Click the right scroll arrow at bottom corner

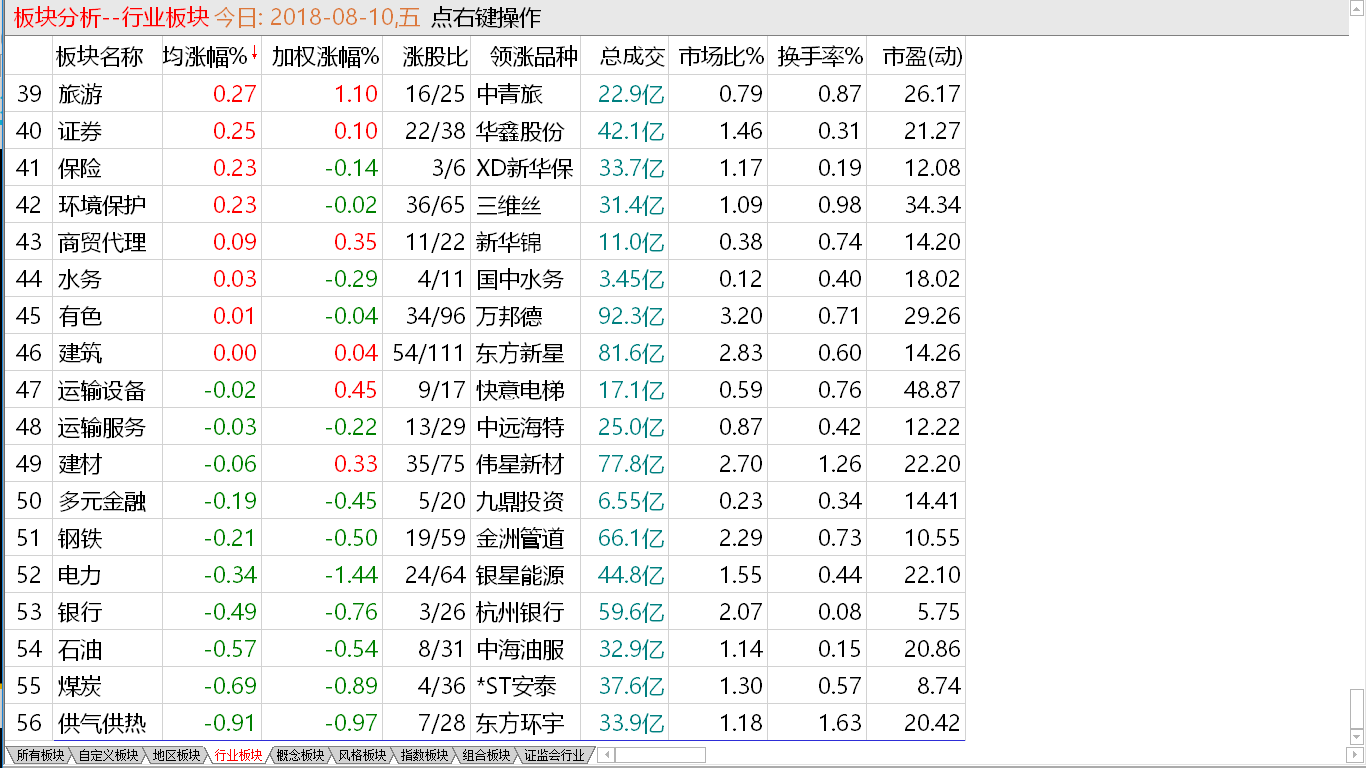pos(1355,754)
